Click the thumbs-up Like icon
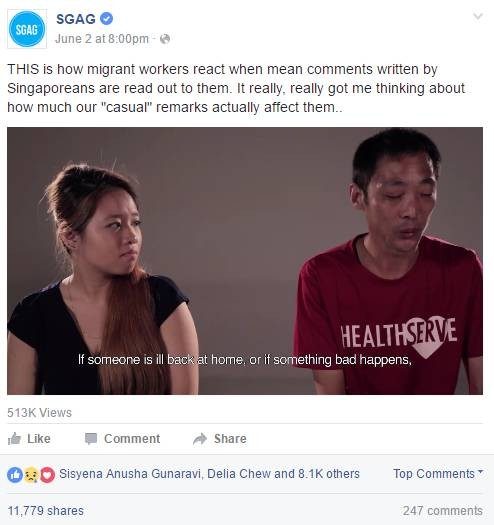Image resolution: width=494 pixels, height=525 pixels. pyautogui.click(x=14, y=438)
